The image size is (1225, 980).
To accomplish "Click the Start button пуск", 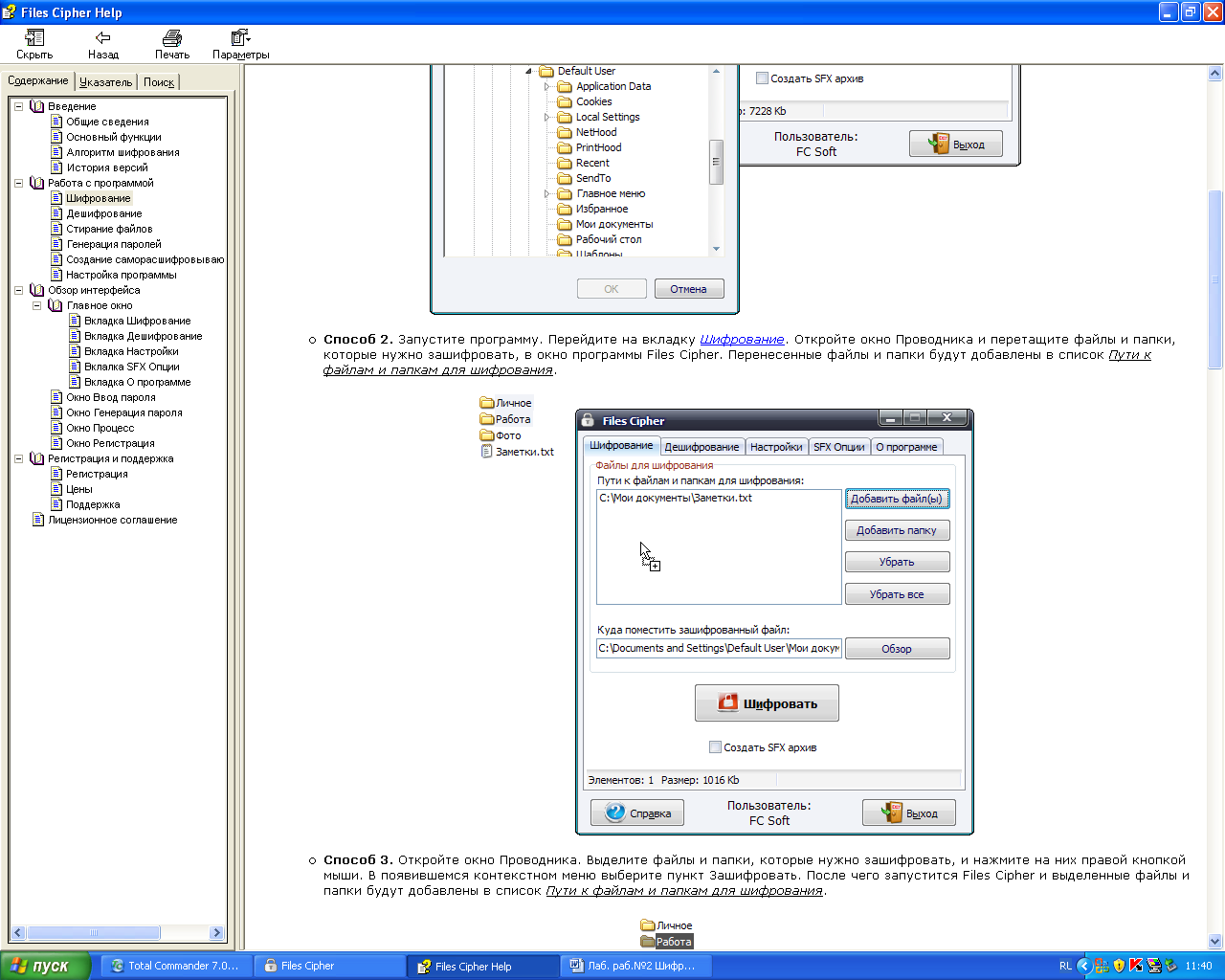I will [x=45, y=966].
